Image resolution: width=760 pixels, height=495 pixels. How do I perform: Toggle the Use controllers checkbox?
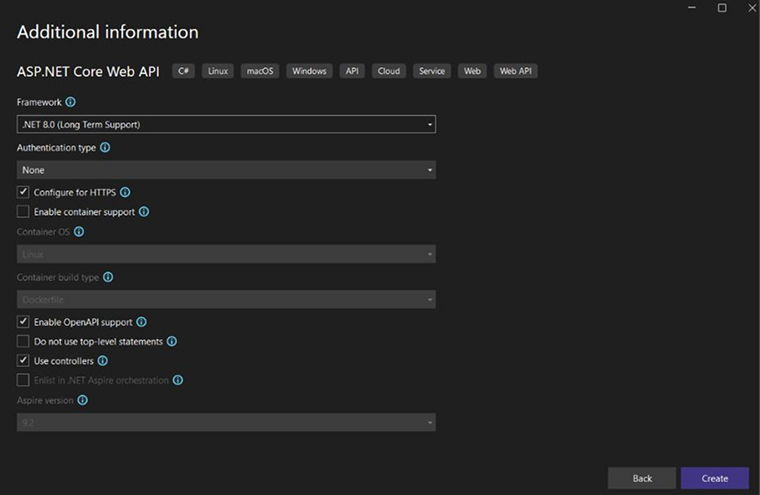click(23, 360)
